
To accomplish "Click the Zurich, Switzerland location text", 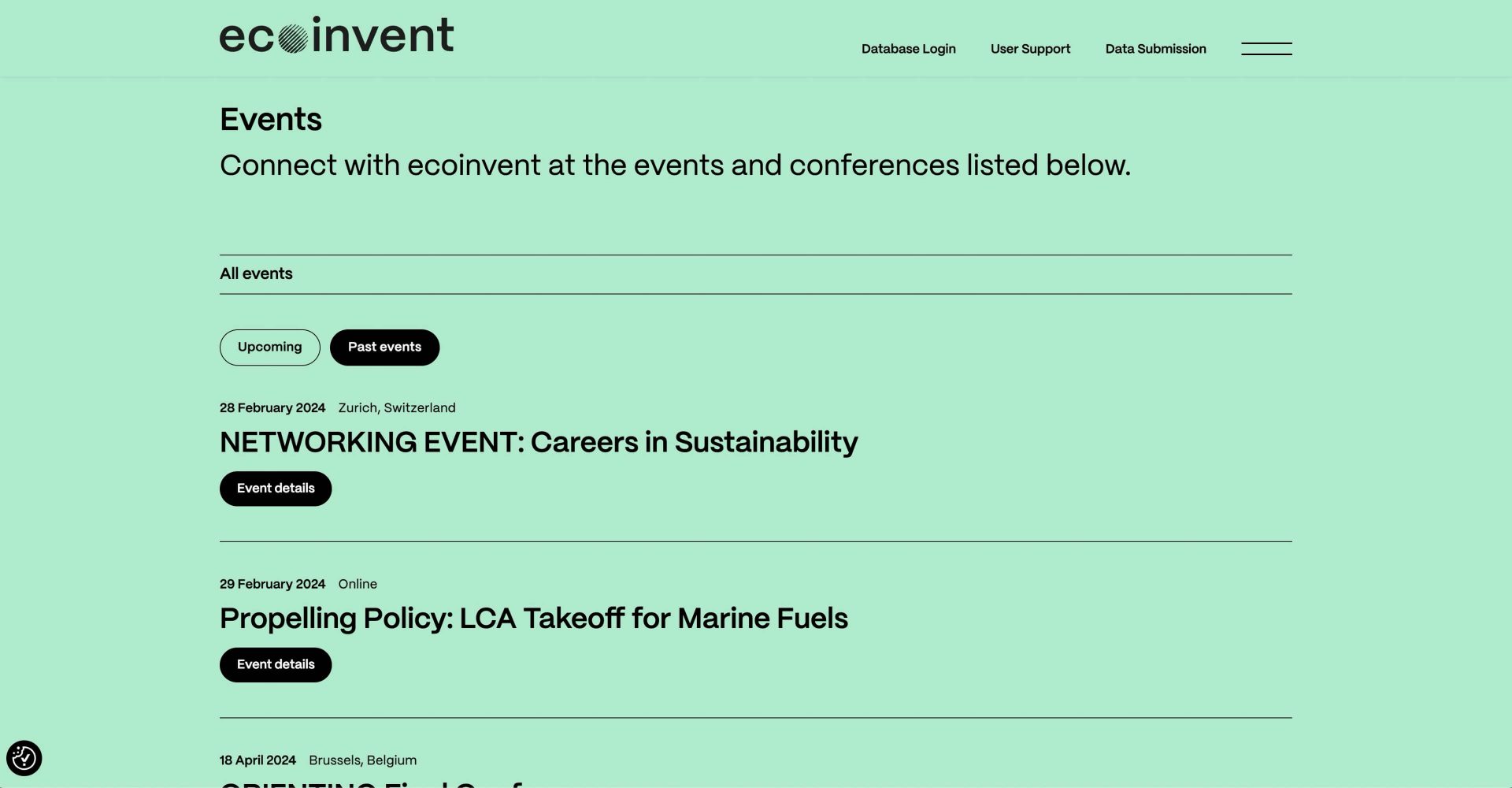I will (x=397, y=408).
